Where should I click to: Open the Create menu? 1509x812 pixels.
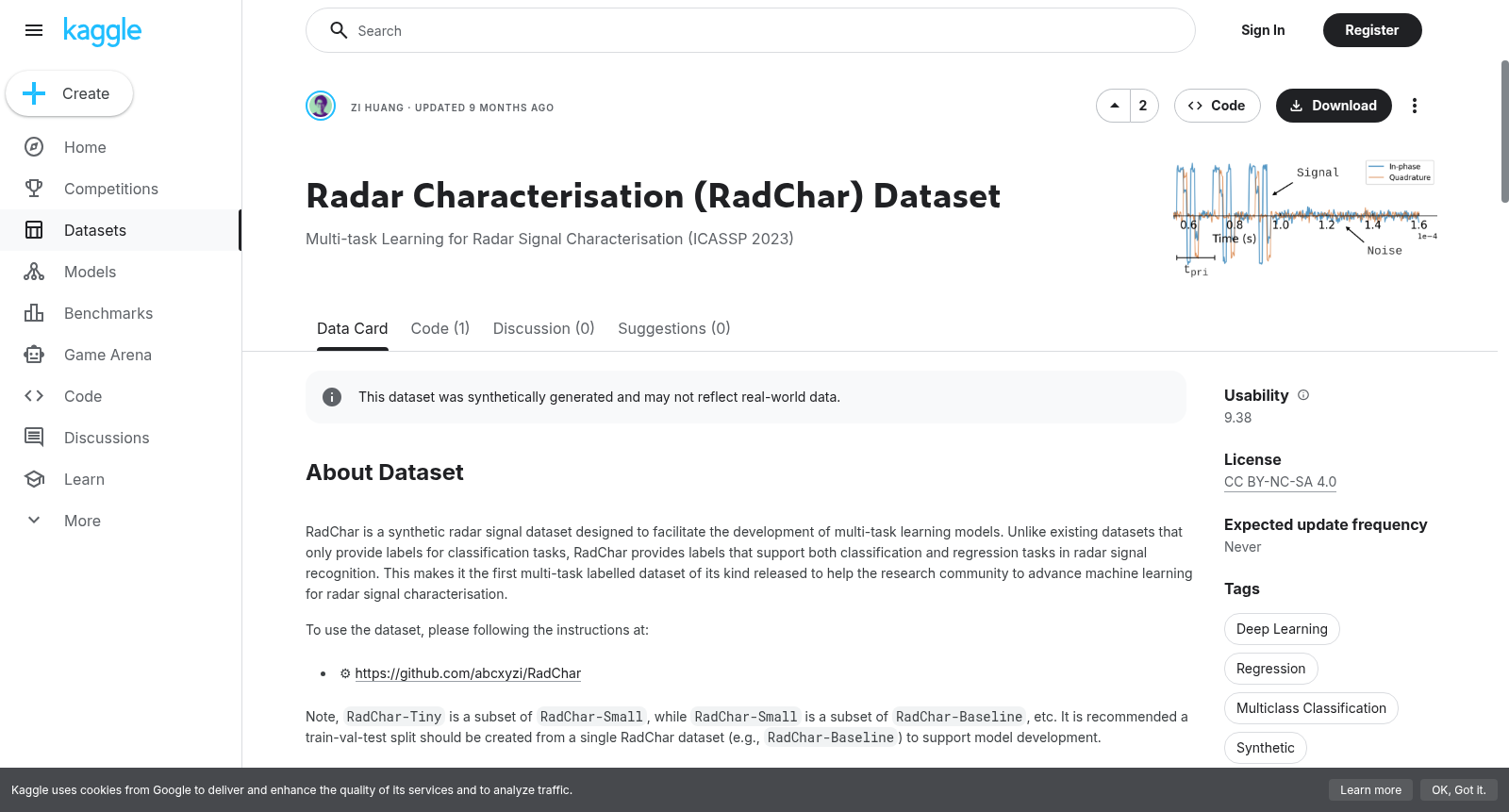click(70, 93)
